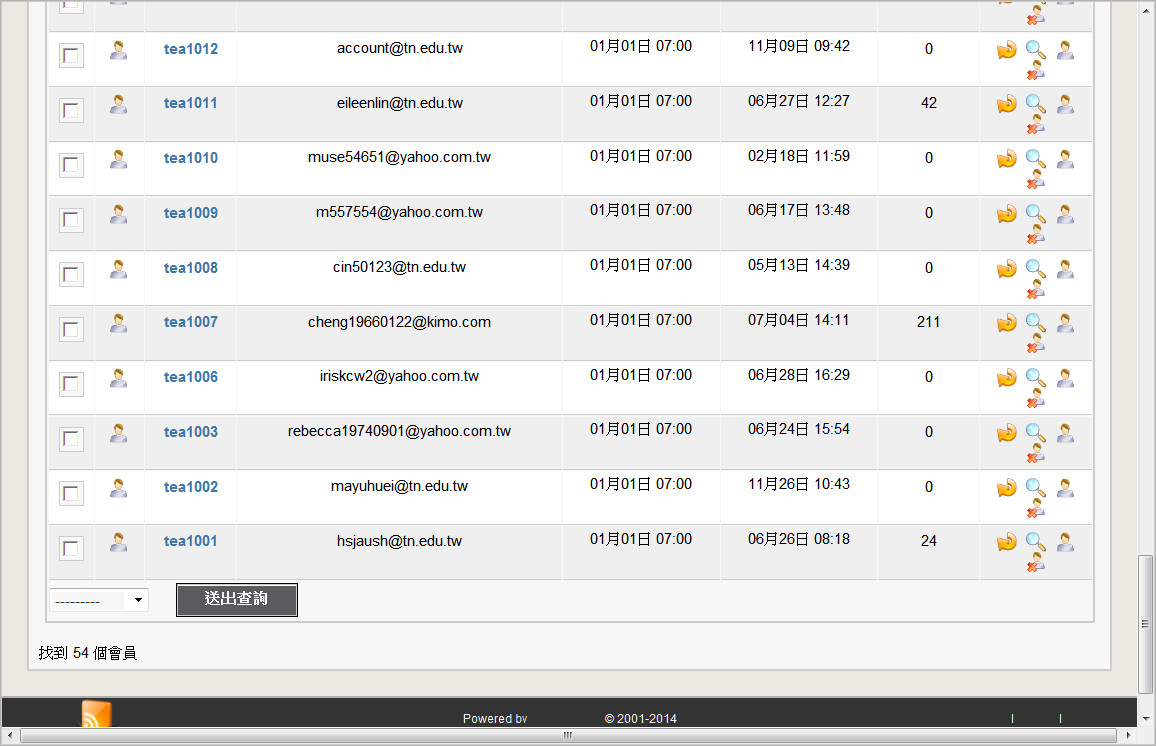Click the magnifier icon in tea1006 row

[1035, 378]
